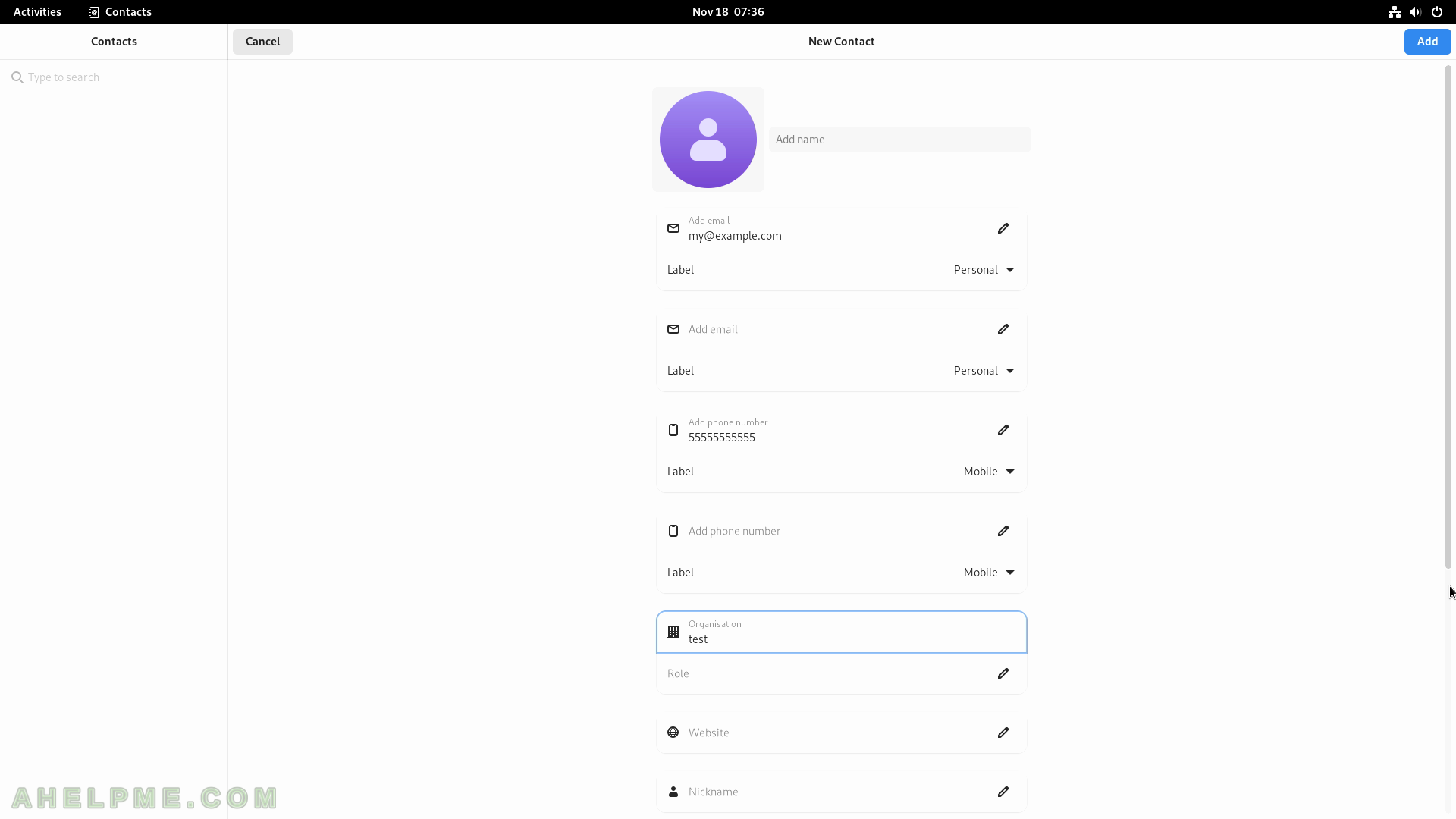Click the building icon in the Organisation field
The width and height of the screenshot is (1456, 819).
[x=673, y=632]
